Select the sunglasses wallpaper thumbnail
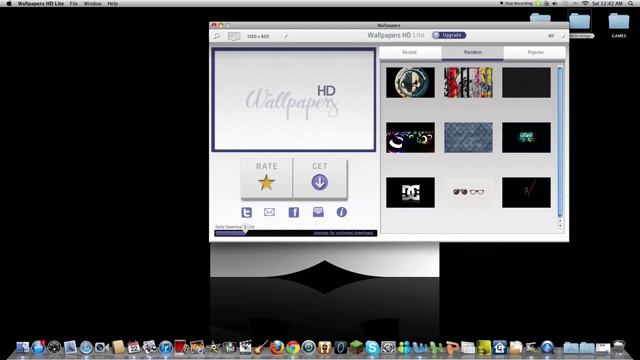 (468, 192)
